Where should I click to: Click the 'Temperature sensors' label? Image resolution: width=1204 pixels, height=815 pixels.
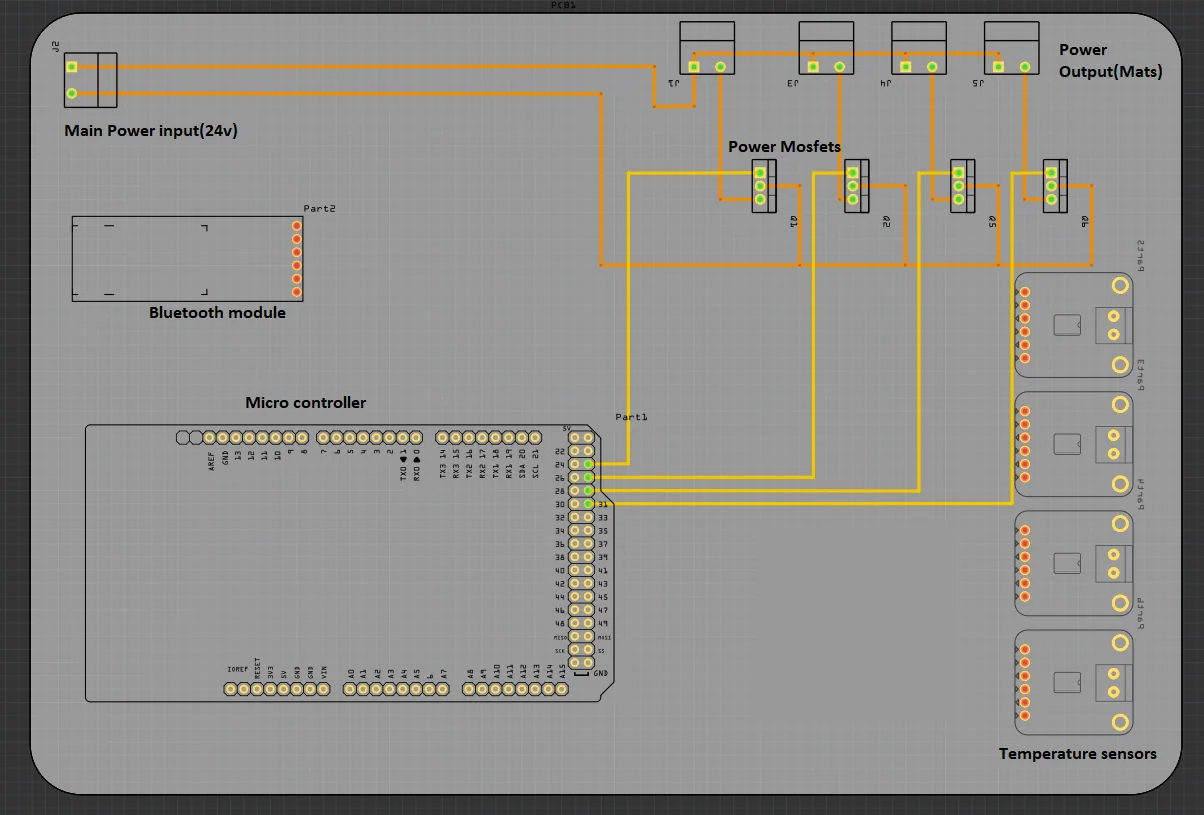[1078, 753]
